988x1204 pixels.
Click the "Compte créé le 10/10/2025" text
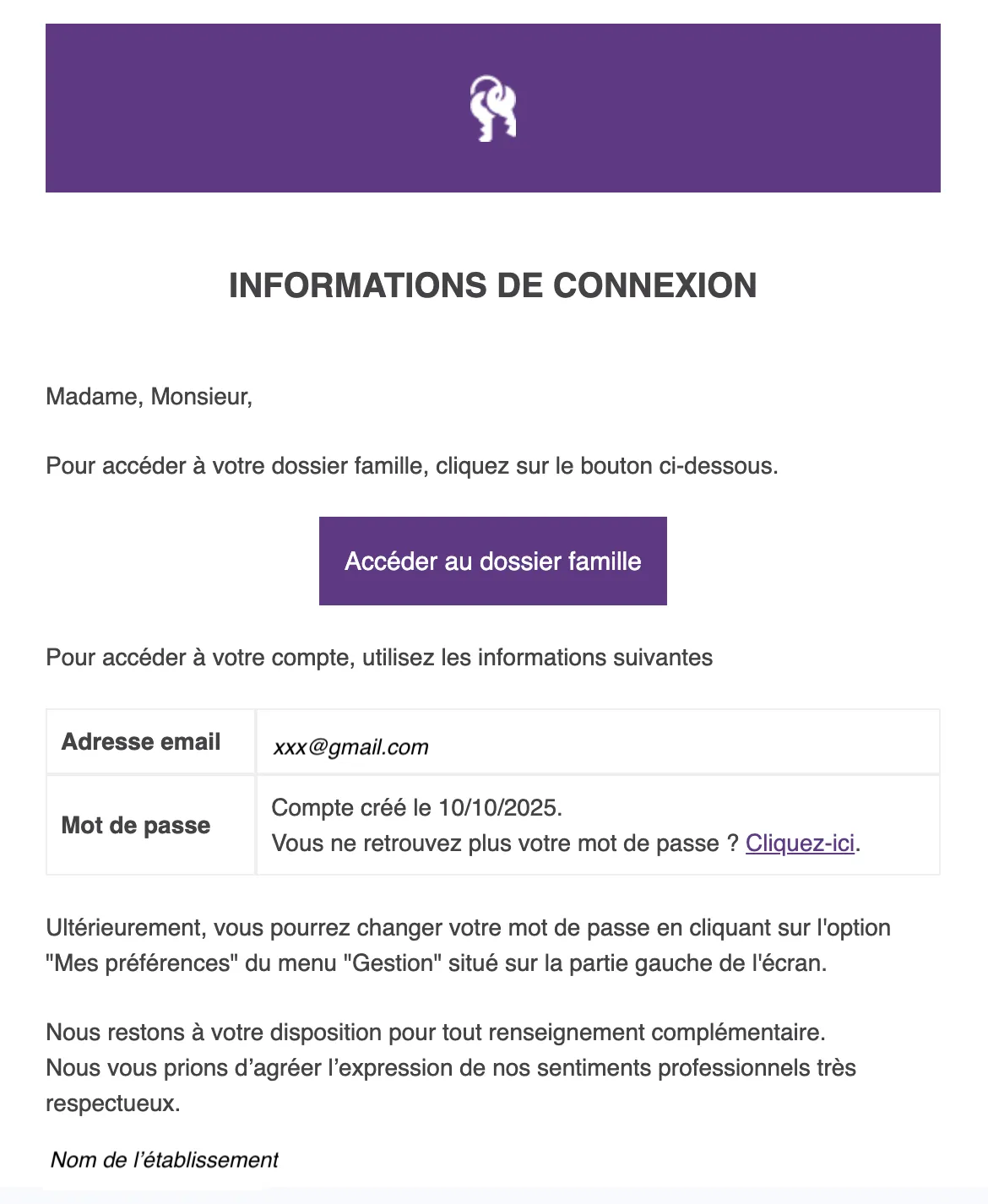(x=417, y=808)
